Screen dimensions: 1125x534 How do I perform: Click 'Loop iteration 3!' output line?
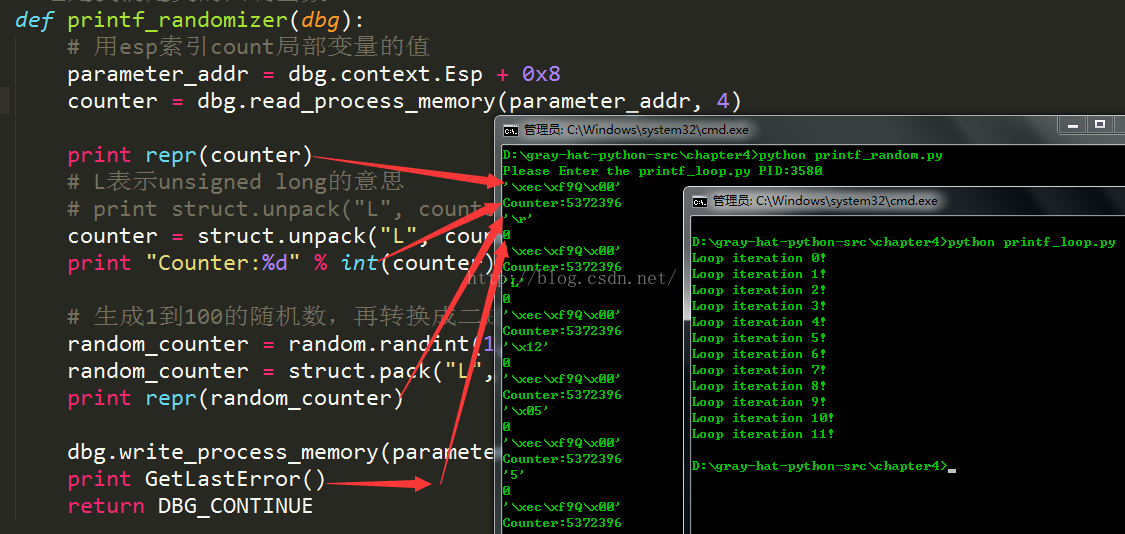click(x=758, y=306)
